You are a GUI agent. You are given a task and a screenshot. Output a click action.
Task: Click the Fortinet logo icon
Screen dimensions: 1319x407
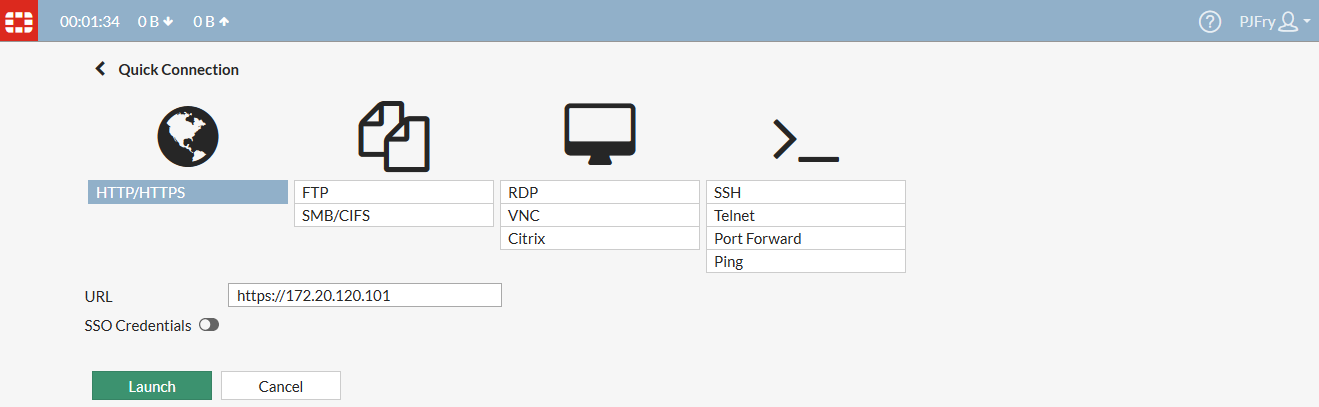coord(19,21)
